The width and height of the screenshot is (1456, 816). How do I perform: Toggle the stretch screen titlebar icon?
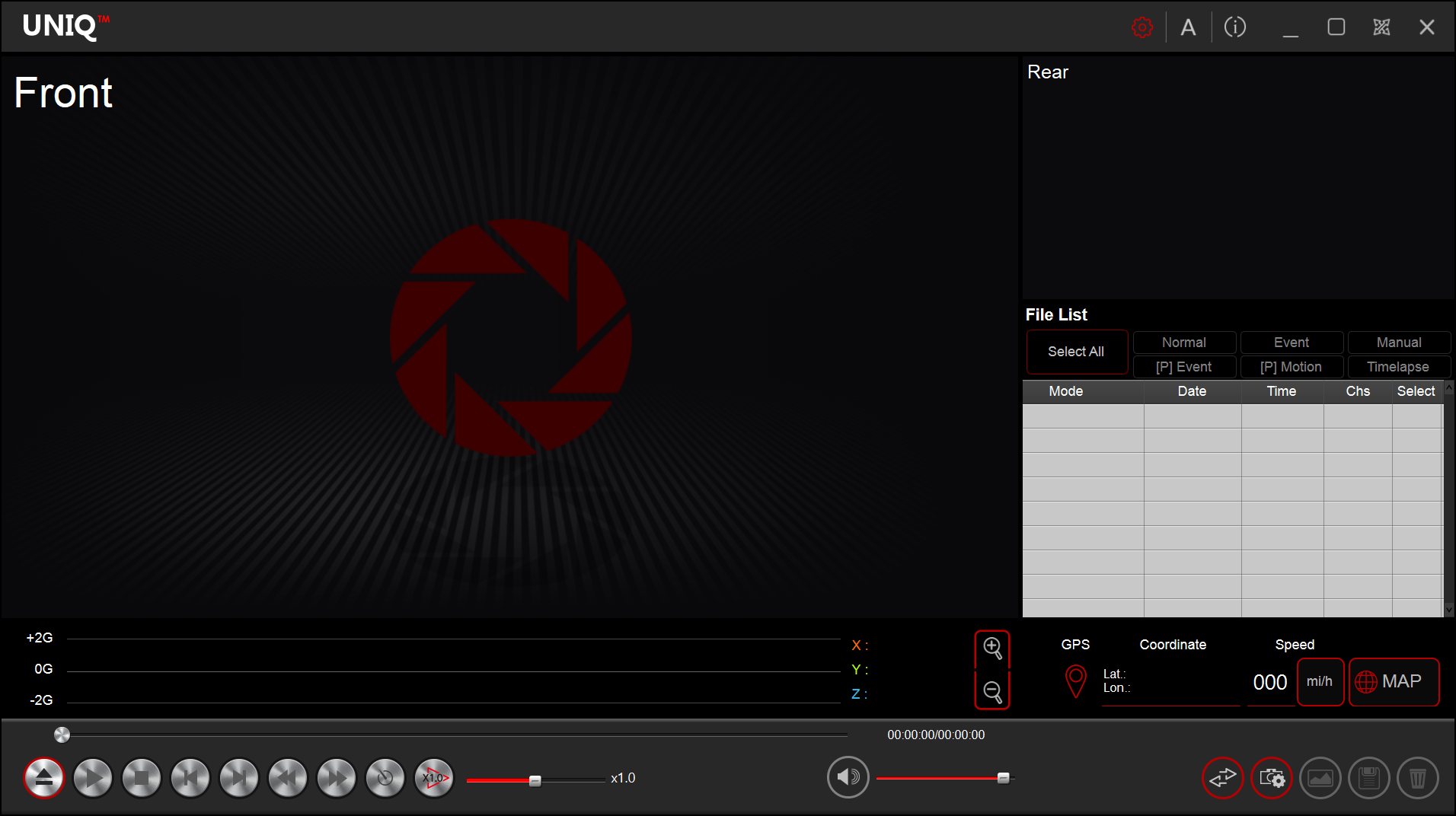tap(1381, 27)
